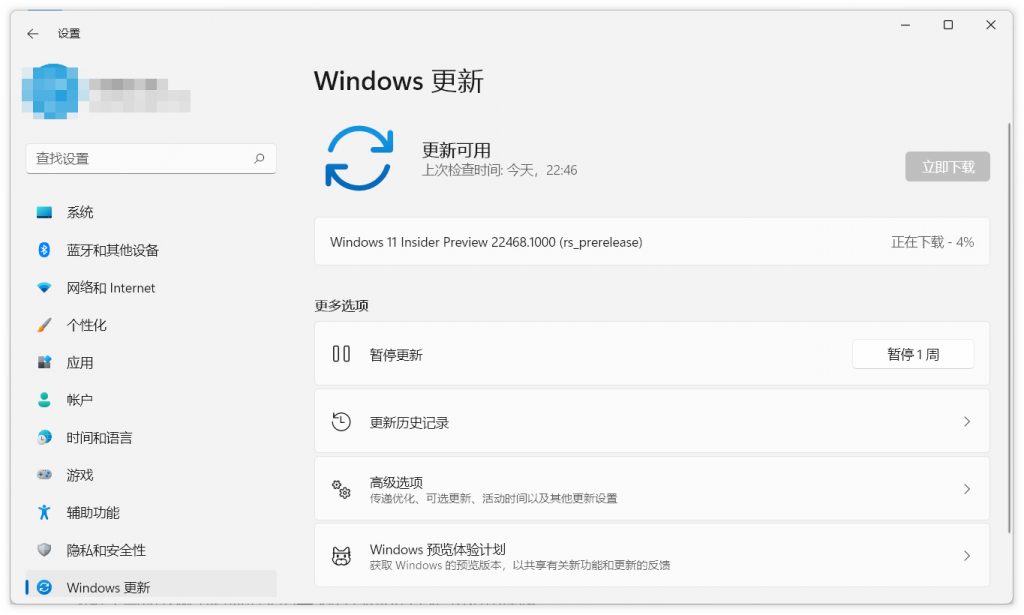Select the 个性化 category
The height and width of the screenshot is (615, 1024).
[x=151, y=324]
